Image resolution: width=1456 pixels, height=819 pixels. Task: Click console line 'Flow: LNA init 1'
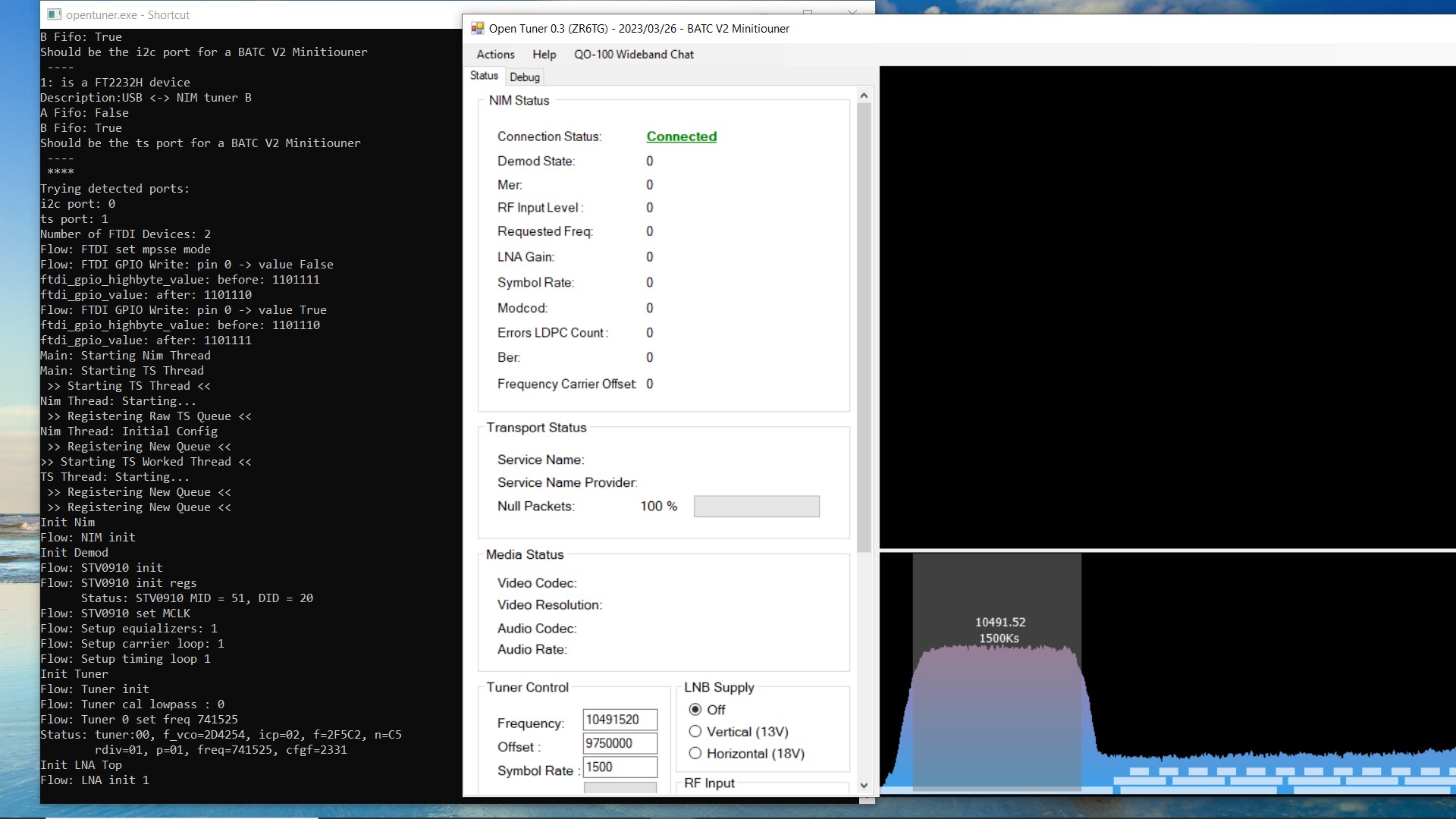(95, 780)
